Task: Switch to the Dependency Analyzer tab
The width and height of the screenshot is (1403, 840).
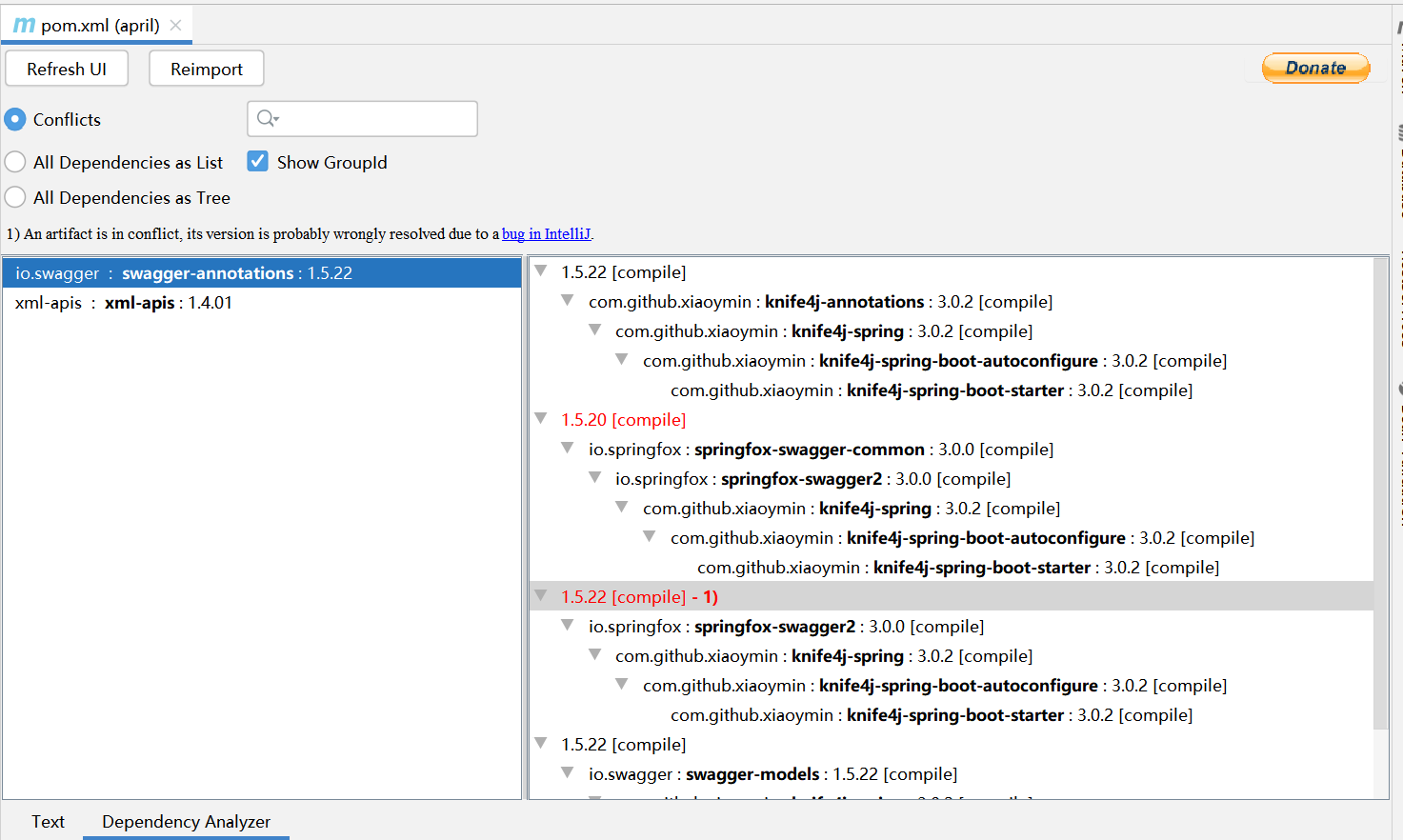Action: point(186,821)
